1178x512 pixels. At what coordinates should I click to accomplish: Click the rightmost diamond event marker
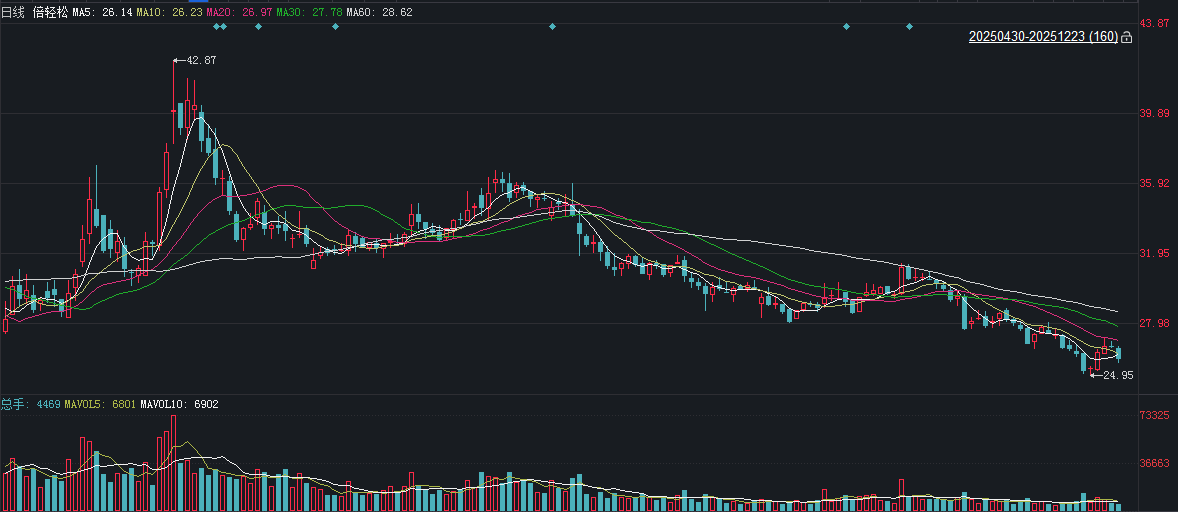(909, 26)
